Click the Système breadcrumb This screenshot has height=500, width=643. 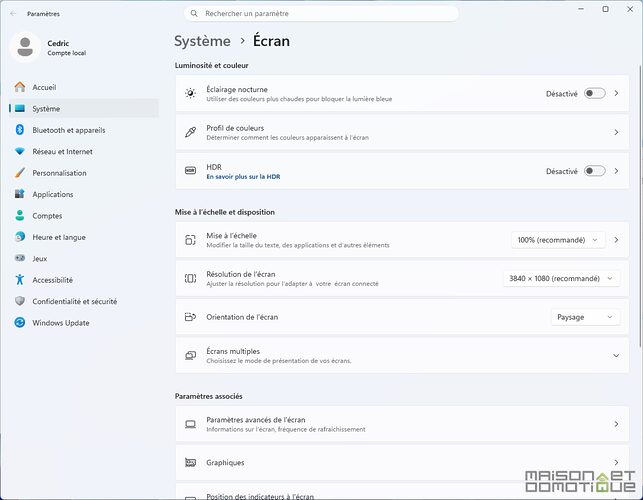click(x=202, y=41)
